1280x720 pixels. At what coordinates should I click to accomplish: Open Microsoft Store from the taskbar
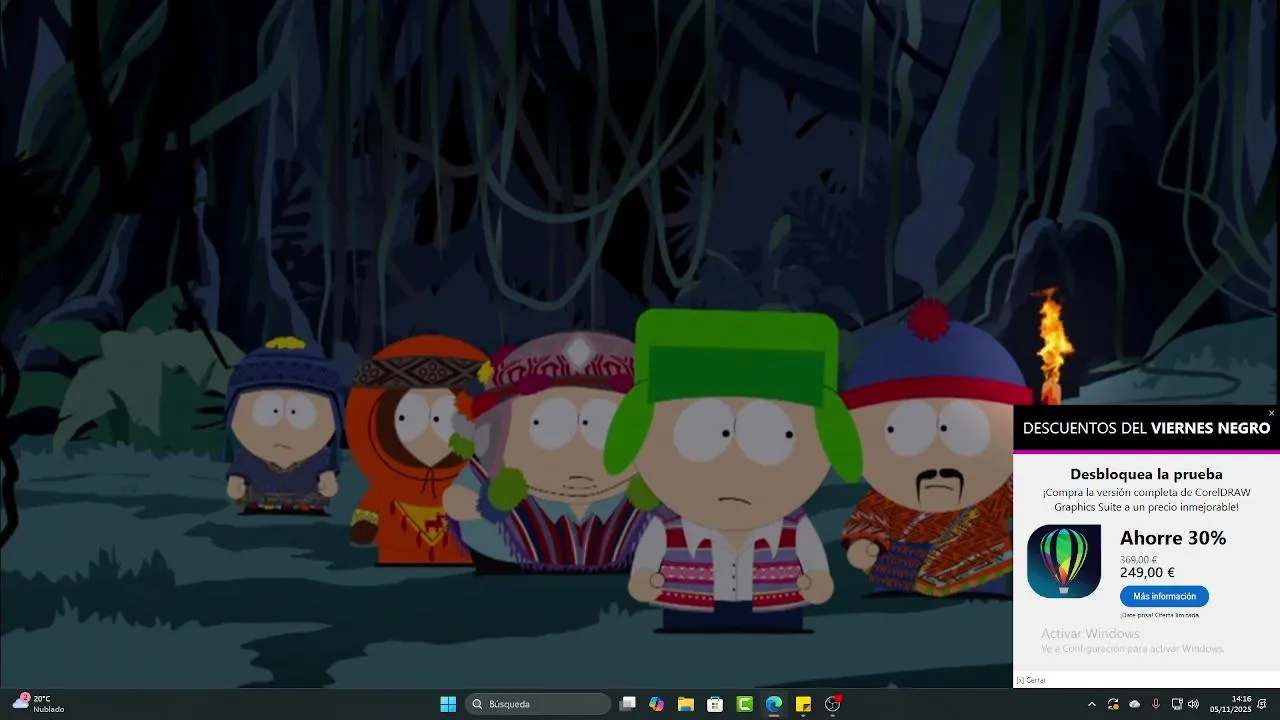(715, 704)
